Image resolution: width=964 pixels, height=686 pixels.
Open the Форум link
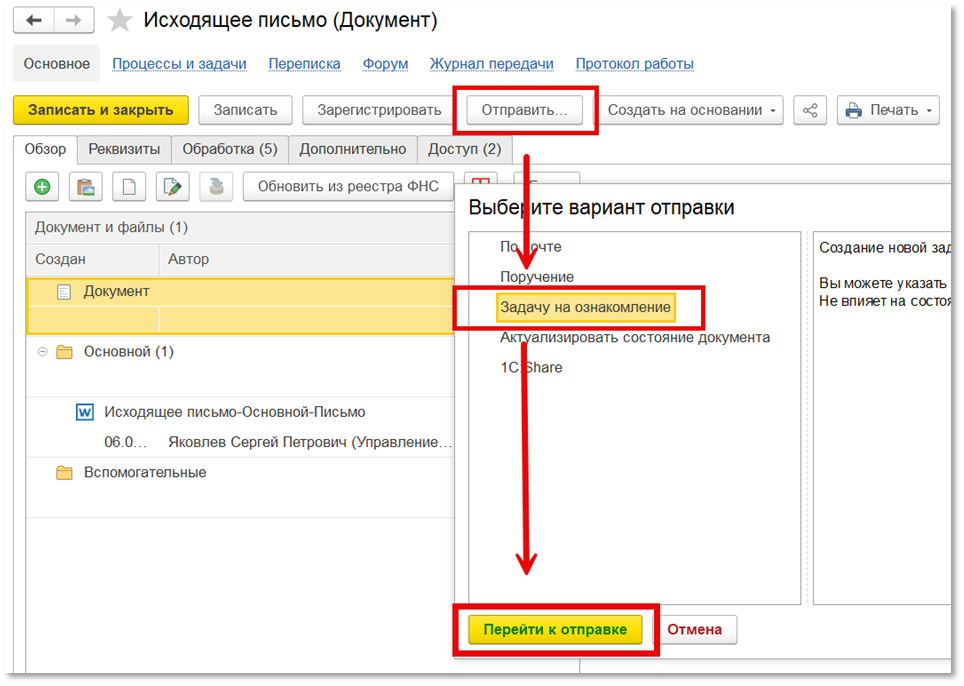(x=385, y=64)
